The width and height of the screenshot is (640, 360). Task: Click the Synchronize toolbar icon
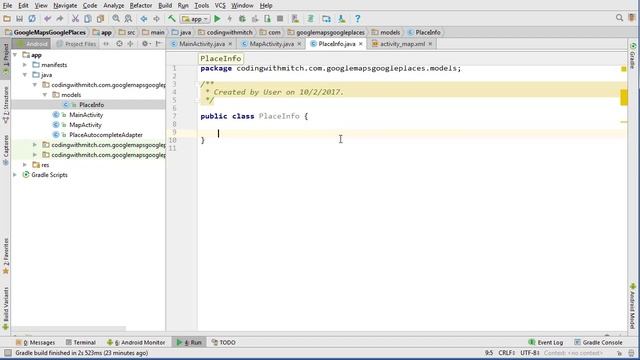(32, 19)
